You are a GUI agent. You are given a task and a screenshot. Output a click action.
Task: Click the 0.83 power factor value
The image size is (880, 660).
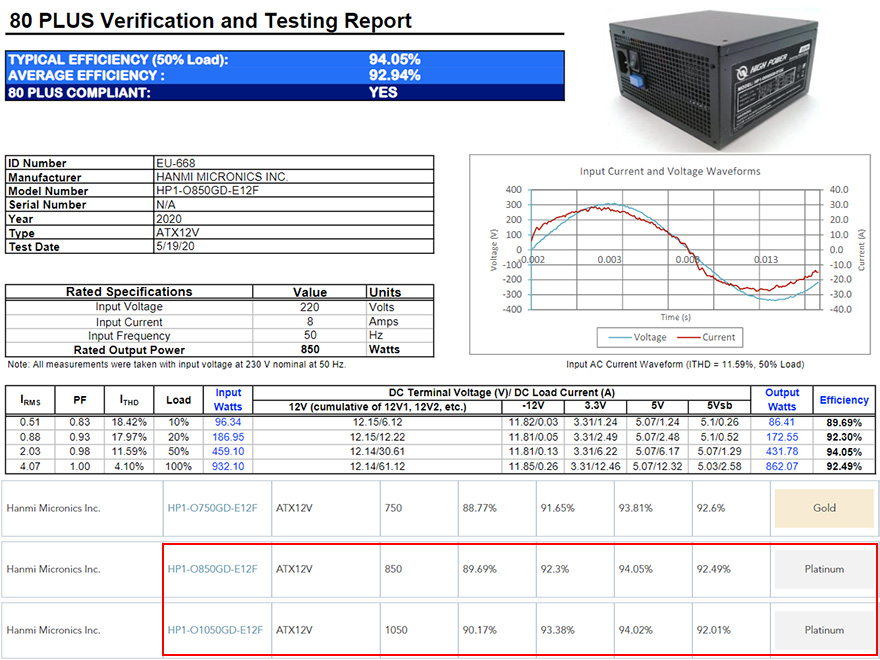[x=80, y=422]
